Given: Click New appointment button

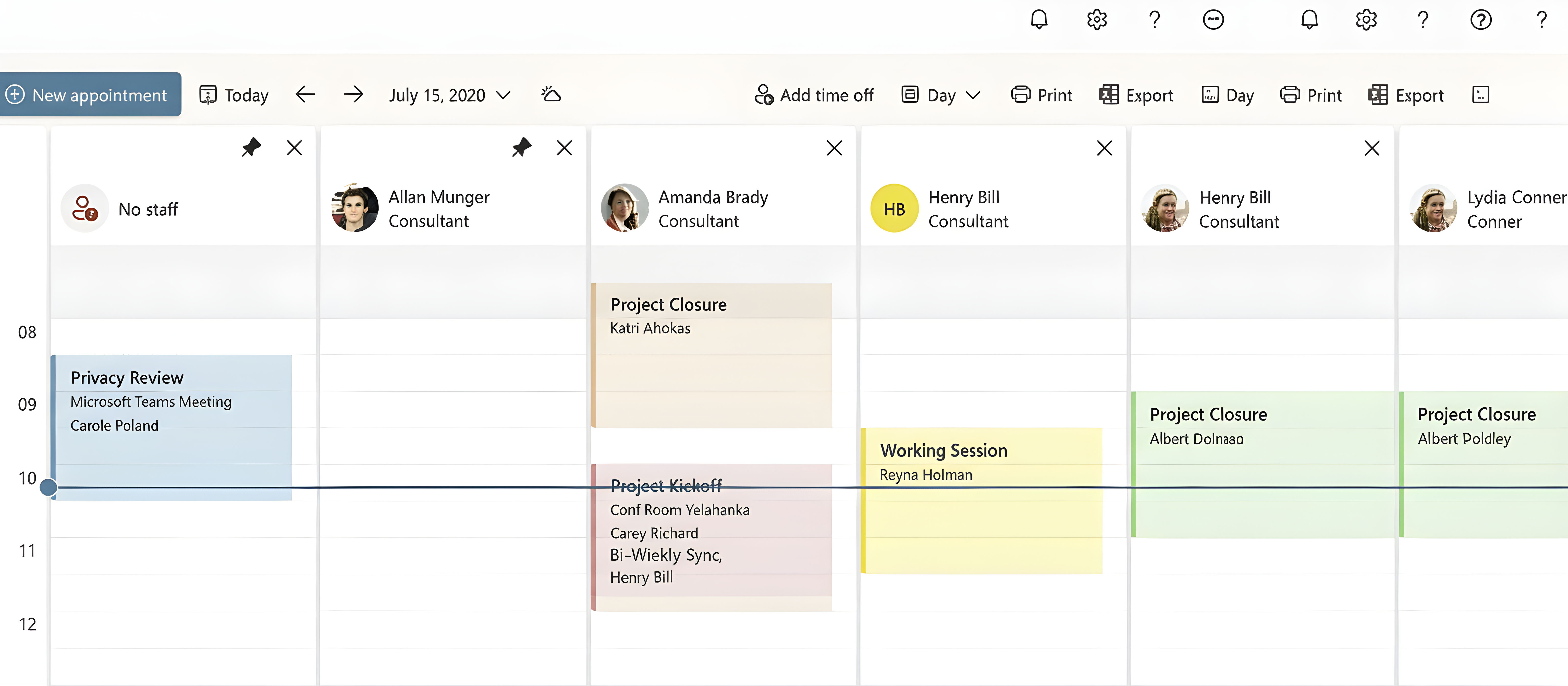Looking at the screenshot, I should point(90,95).
